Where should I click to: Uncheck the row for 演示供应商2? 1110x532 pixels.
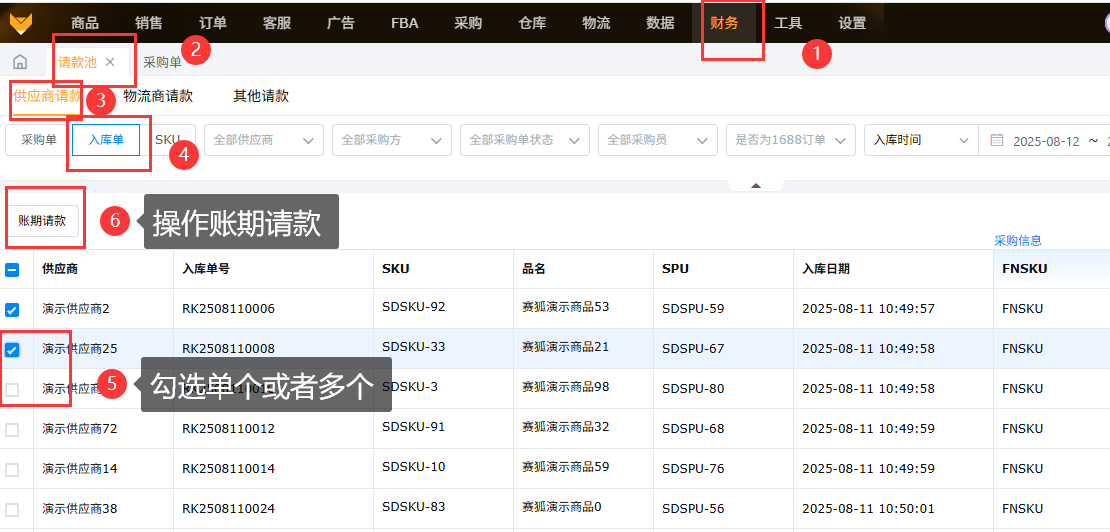tap(12, 309)
